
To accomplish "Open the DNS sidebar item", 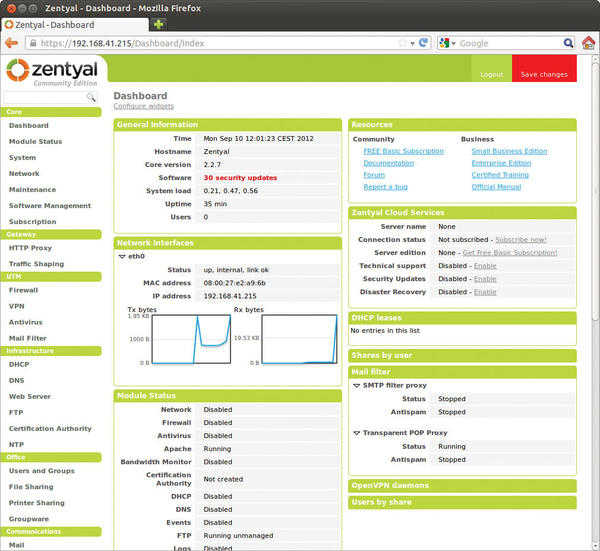I will tap(16, 381).
